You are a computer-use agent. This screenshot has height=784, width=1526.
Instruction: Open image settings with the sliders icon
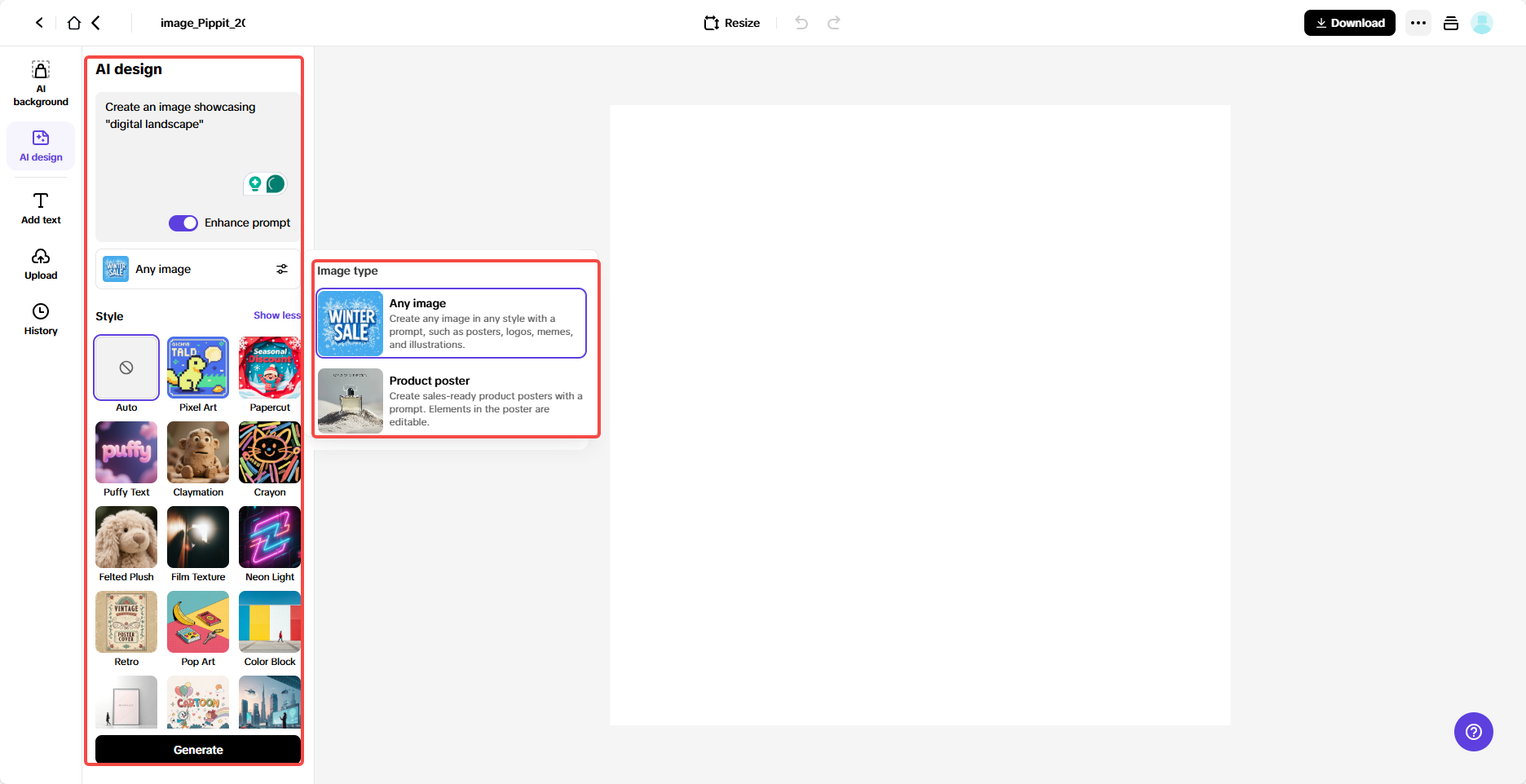282,268
